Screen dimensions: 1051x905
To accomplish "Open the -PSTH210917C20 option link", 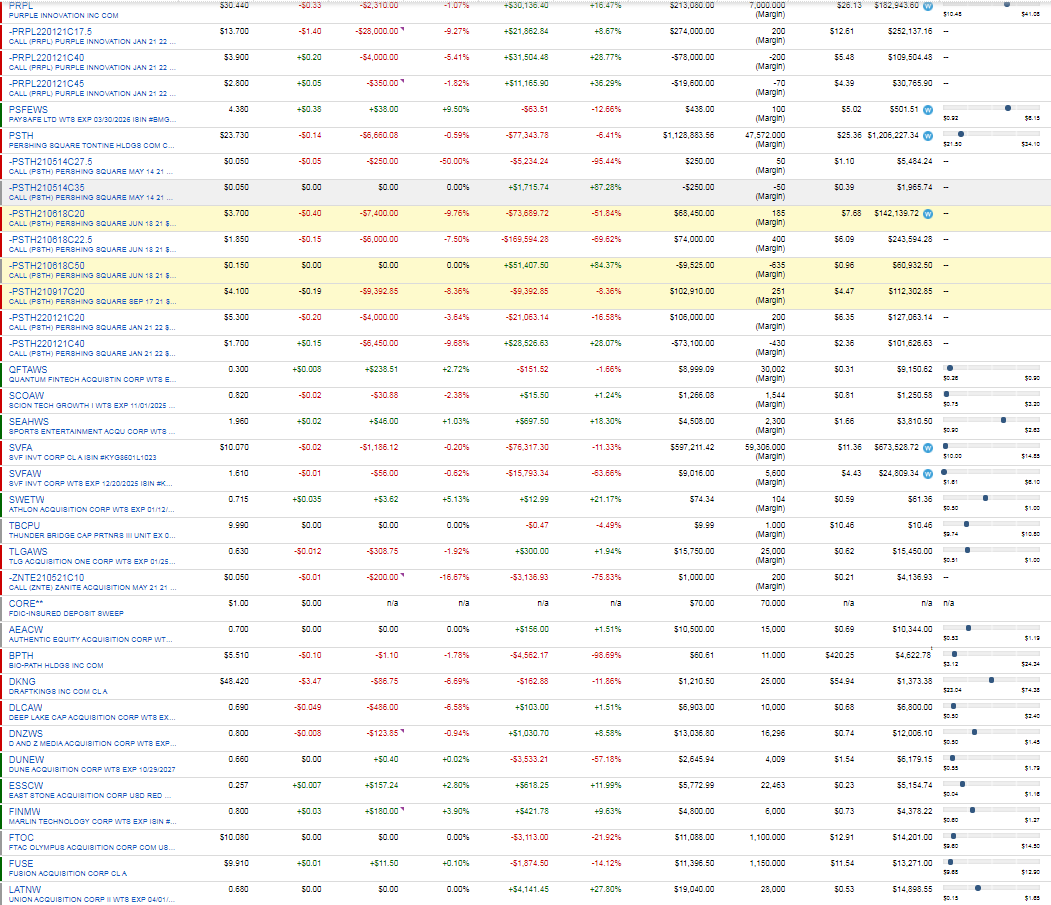I will [x=46, y=292].
